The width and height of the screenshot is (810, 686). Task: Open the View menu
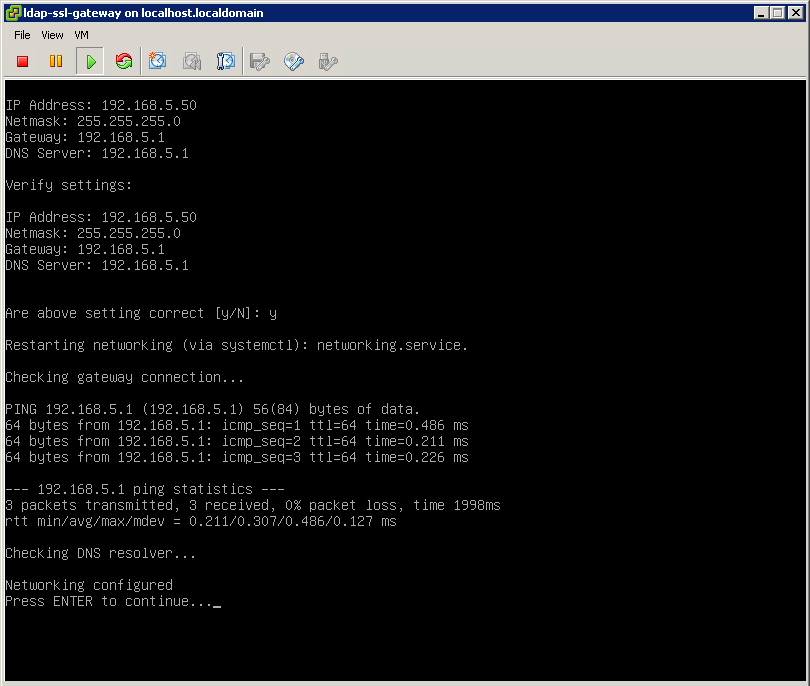[x=51, y=35]
